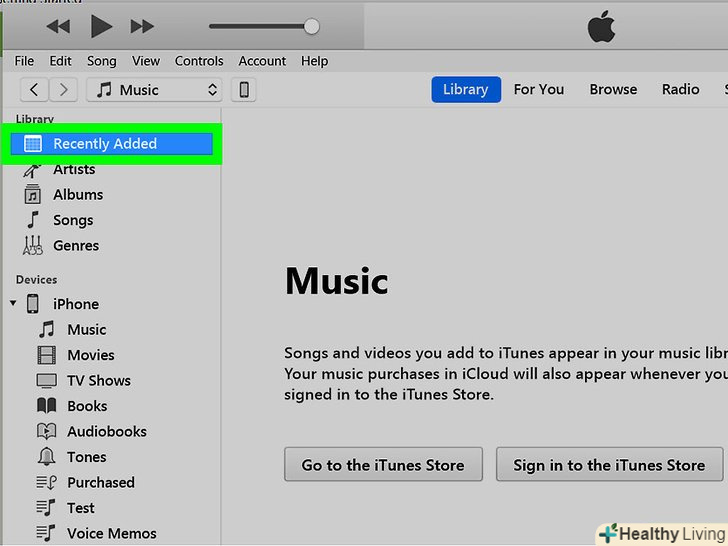Image resolution: width=728 pixels, height=546 pixels.
Task: Skip forward with the fast-forward button
Action: click(x=142, y=26)
